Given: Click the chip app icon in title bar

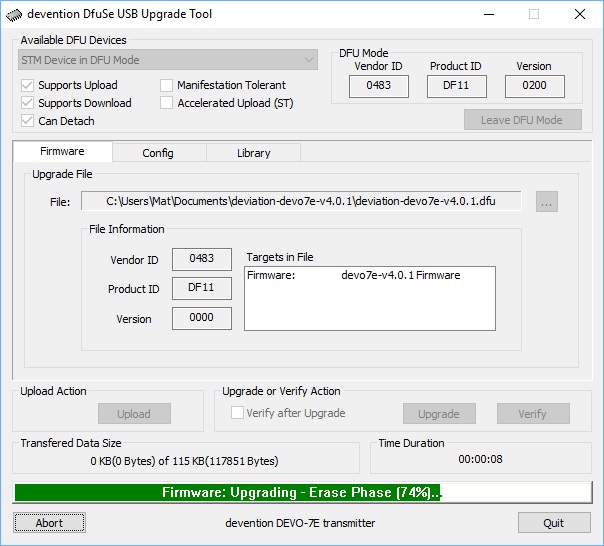Looking at the screenshot, I should [14, 15].
